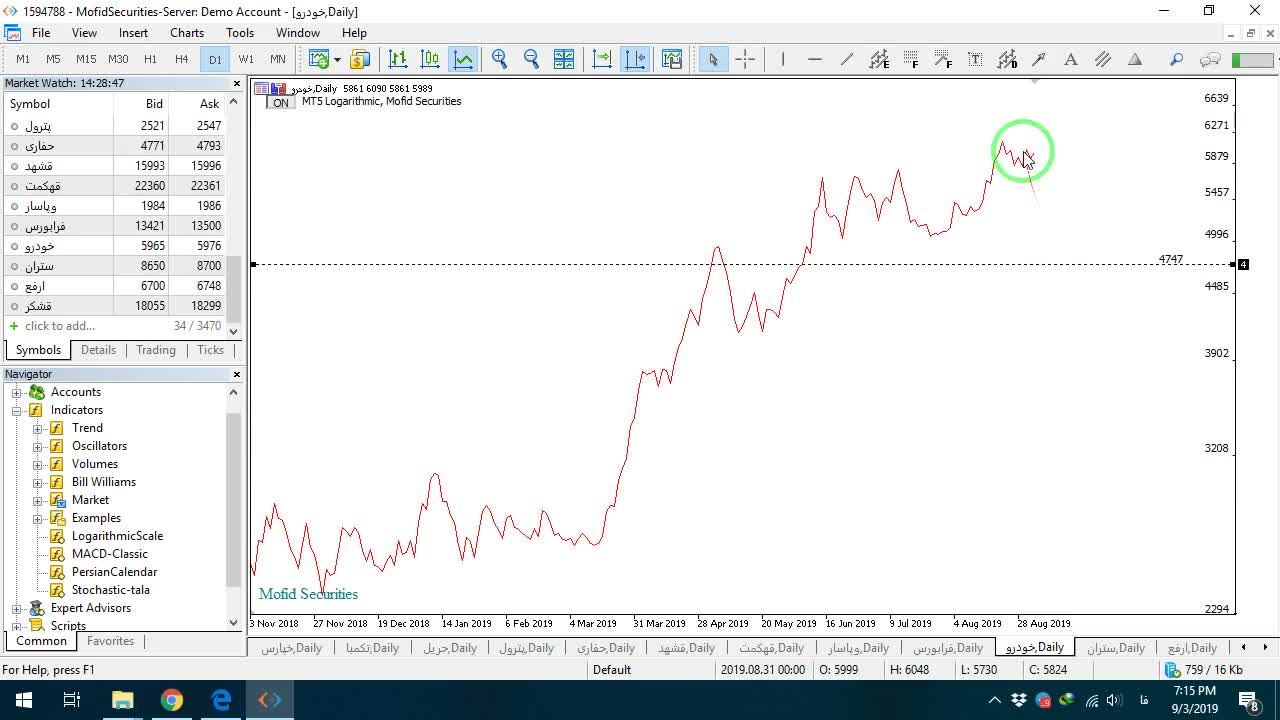Select the MN timeframe
The width and height of the screenshot is (1280, 720).
tap(278, 59)
